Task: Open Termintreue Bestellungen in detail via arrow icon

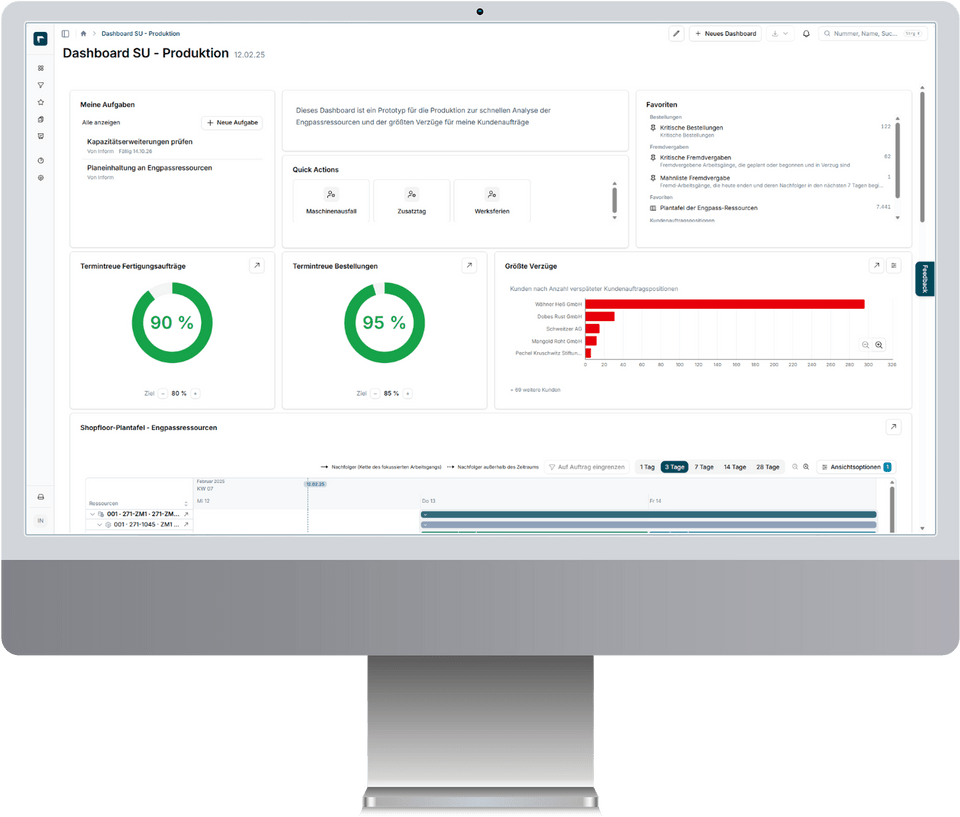Action: tap(469, 265)
